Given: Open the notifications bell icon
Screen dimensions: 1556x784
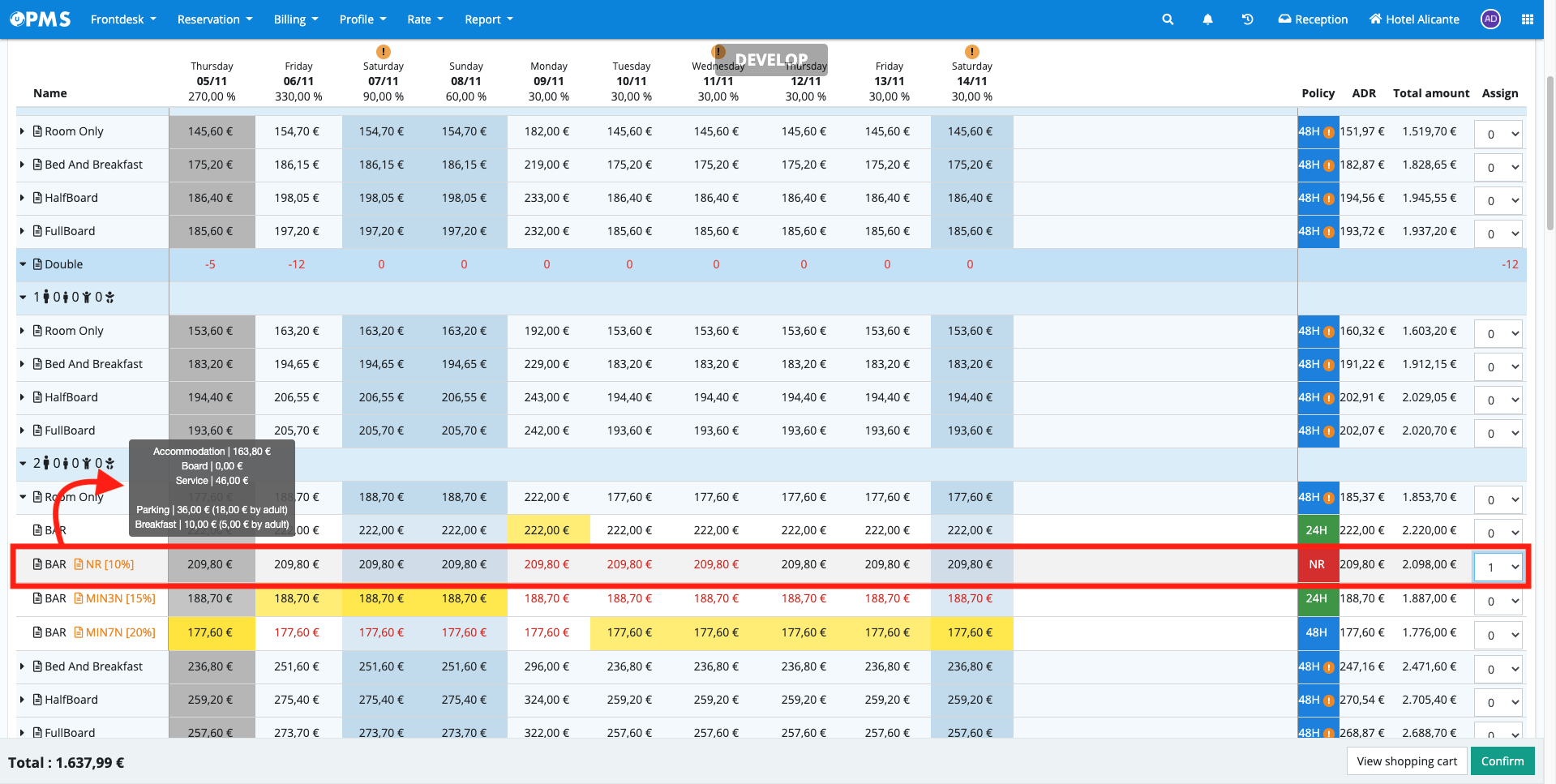Looking at the screenshot, I should [x=1207, y=19].
